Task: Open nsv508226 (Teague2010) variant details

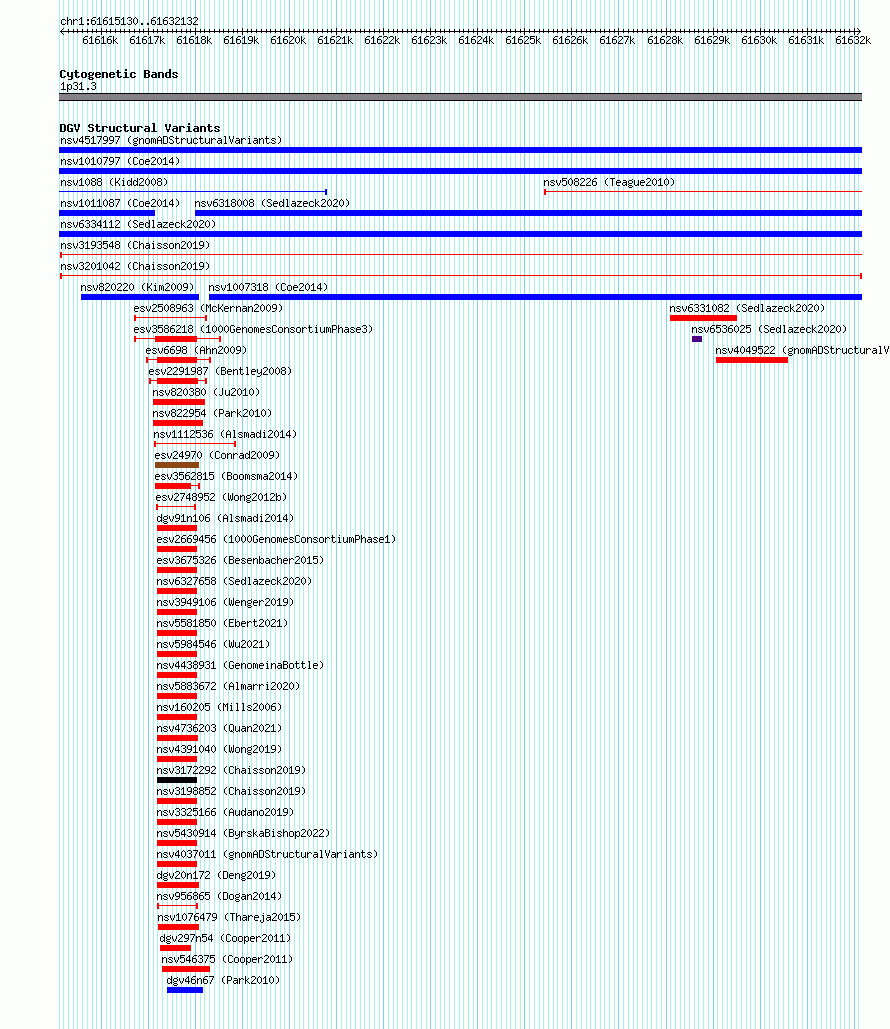Action: pyautogui.click(x=609, y=182)
